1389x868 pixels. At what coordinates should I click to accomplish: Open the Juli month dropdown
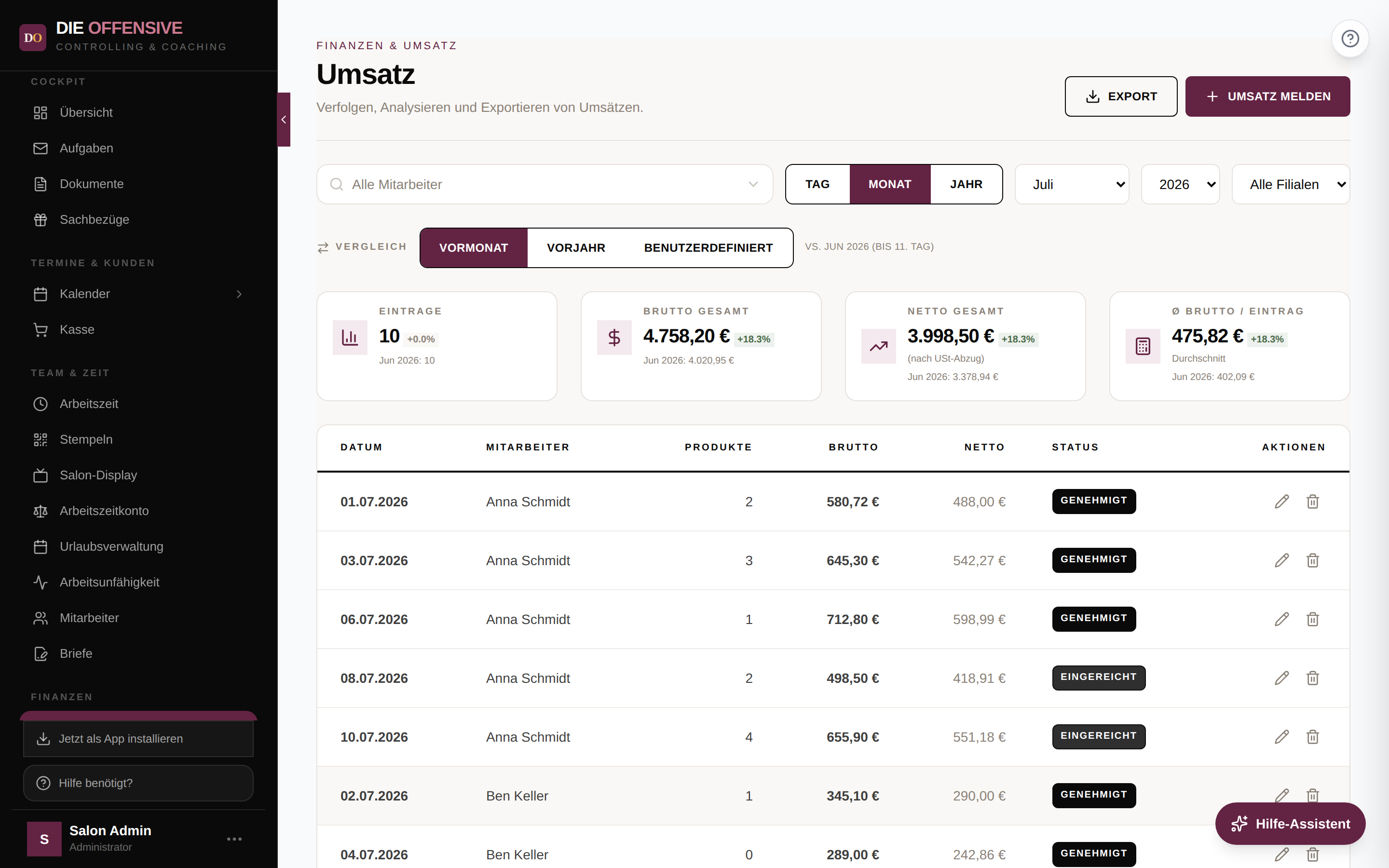pyautogui.click(x=1072, y=184)
